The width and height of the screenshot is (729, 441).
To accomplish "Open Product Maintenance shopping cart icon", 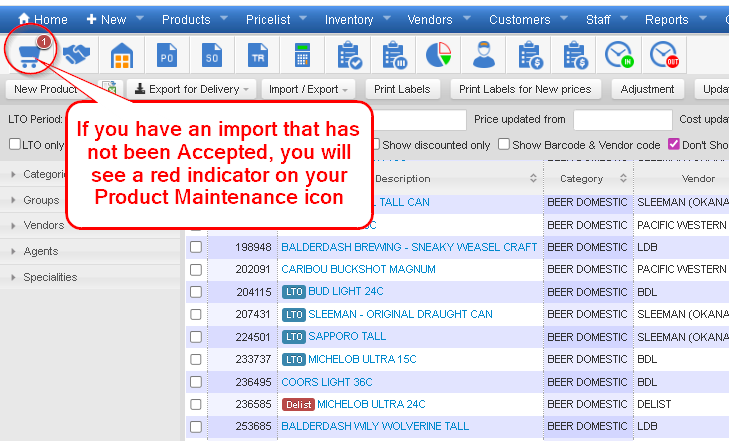I will (x=29, y=56).
